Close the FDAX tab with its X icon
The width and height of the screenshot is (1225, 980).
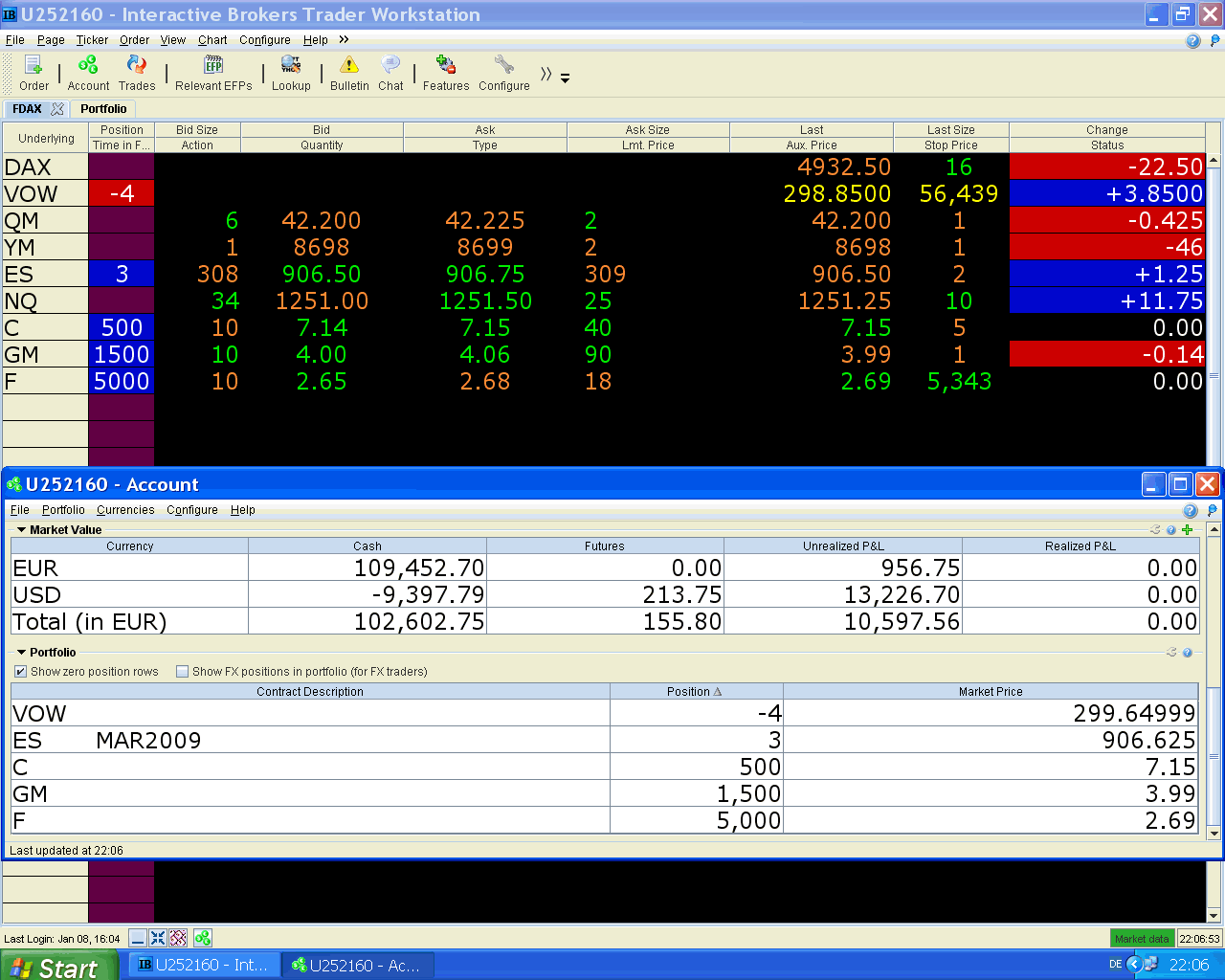pyautogui.click(x=57, y=109)
